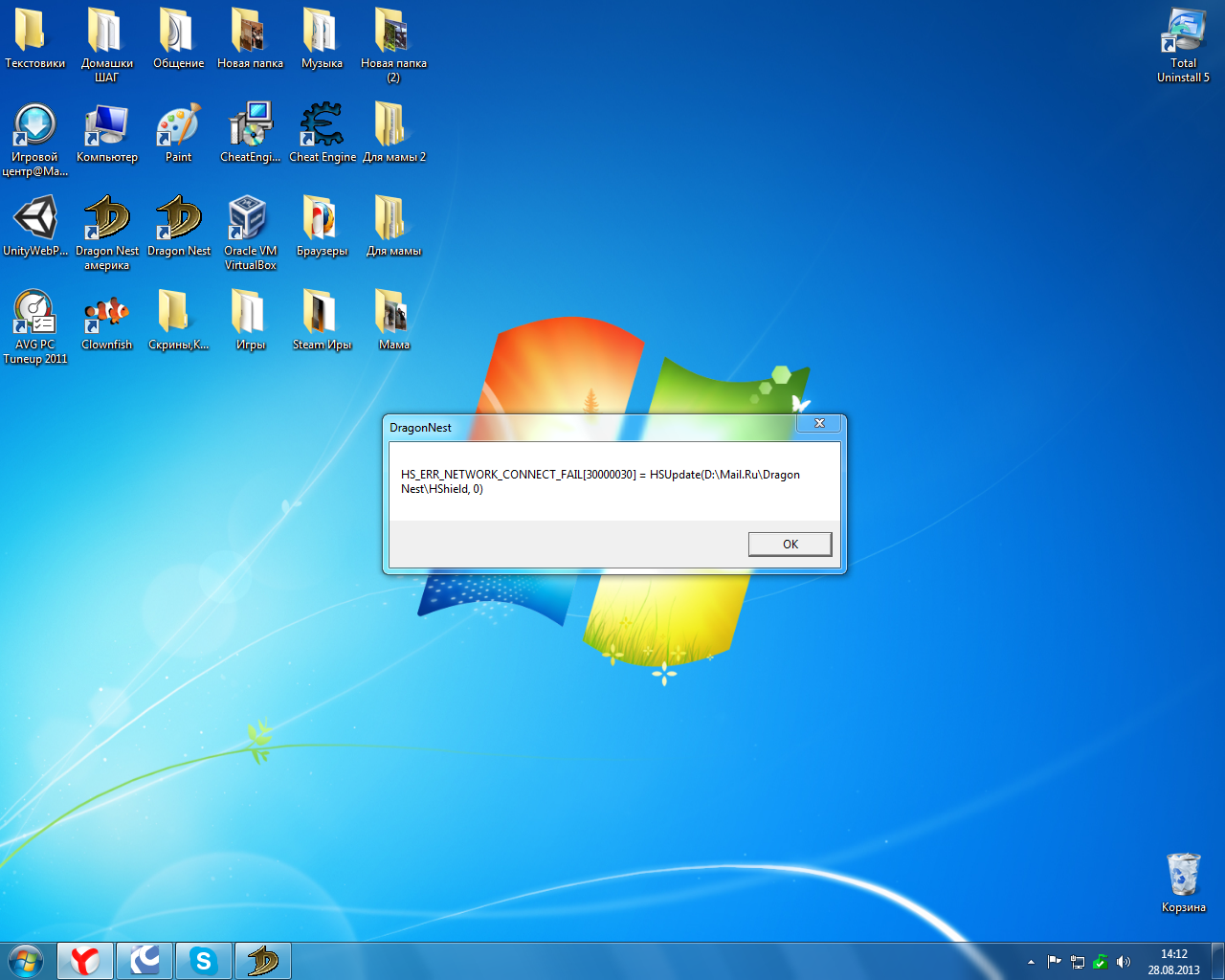This screenshot has width=1225, height=980.
Task: Launch the Dragon Nest desktop shortcut
Action: (178, 226)
